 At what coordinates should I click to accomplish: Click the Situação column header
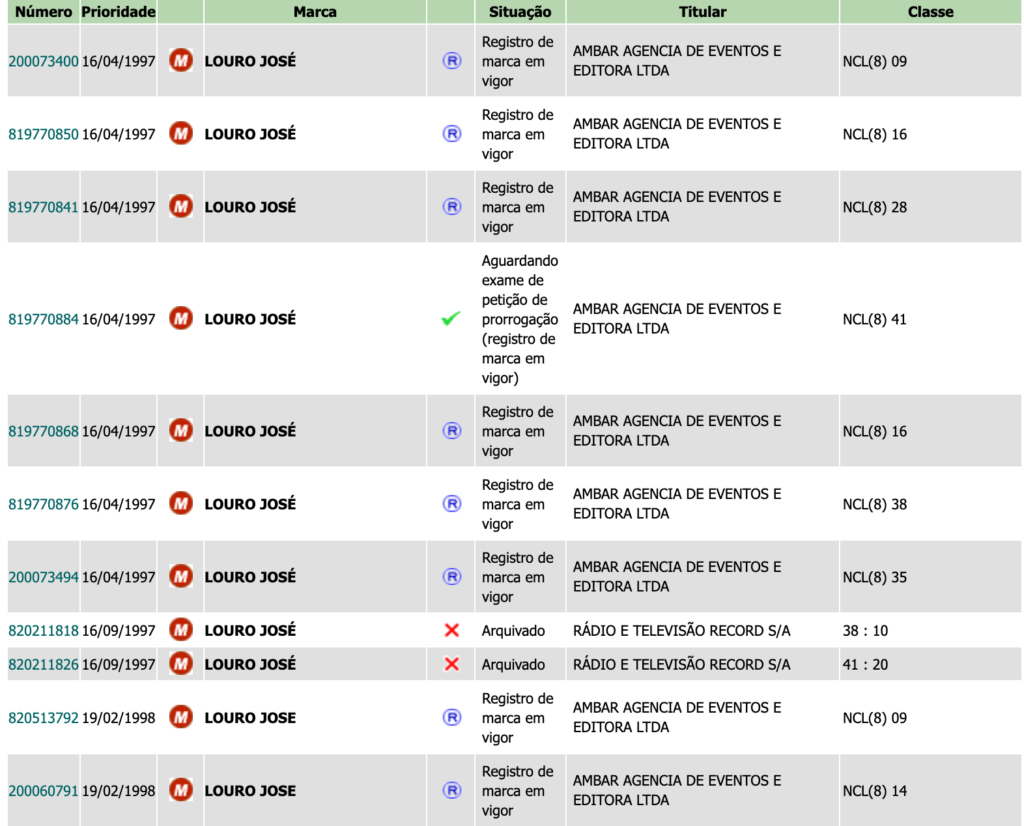pyautogui.click(x=520, y=12)
